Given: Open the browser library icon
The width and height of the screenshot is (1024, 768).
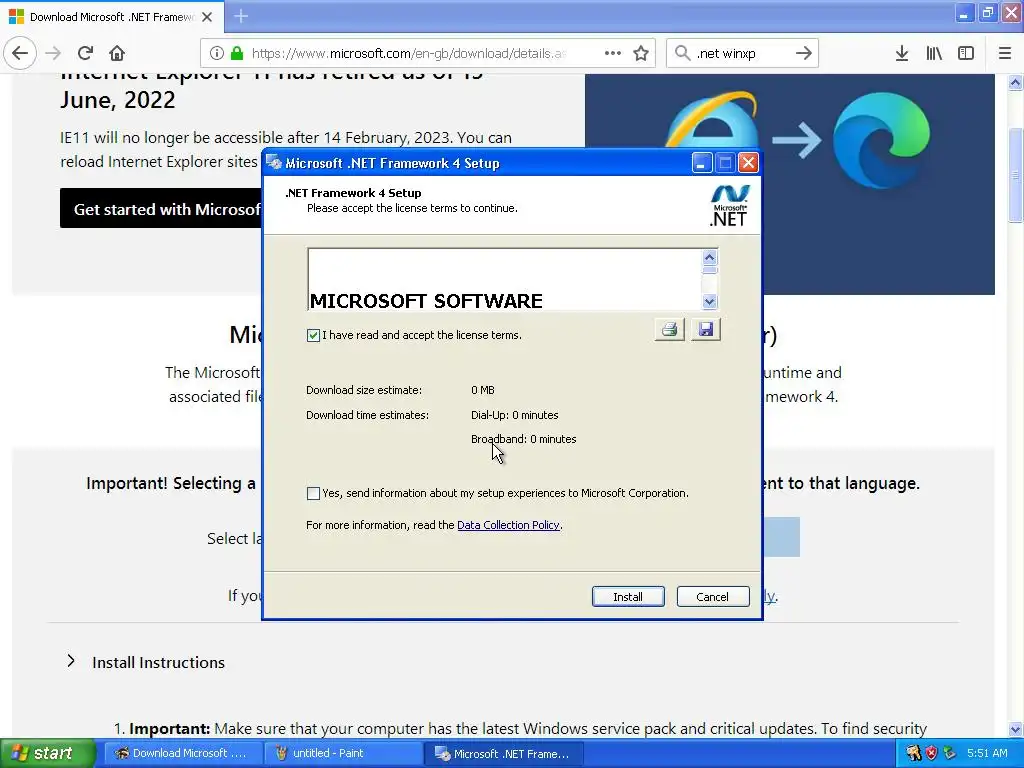Looking at the screenshot, I should tap(934, 54).
